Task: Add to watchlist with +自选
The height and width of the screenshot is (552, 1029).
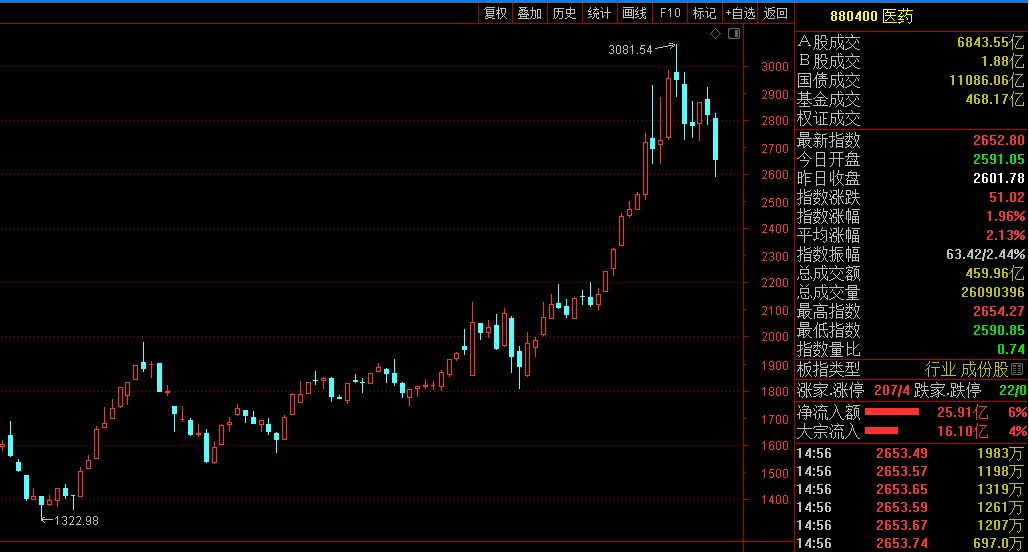Action: click(x=740, y=13)
